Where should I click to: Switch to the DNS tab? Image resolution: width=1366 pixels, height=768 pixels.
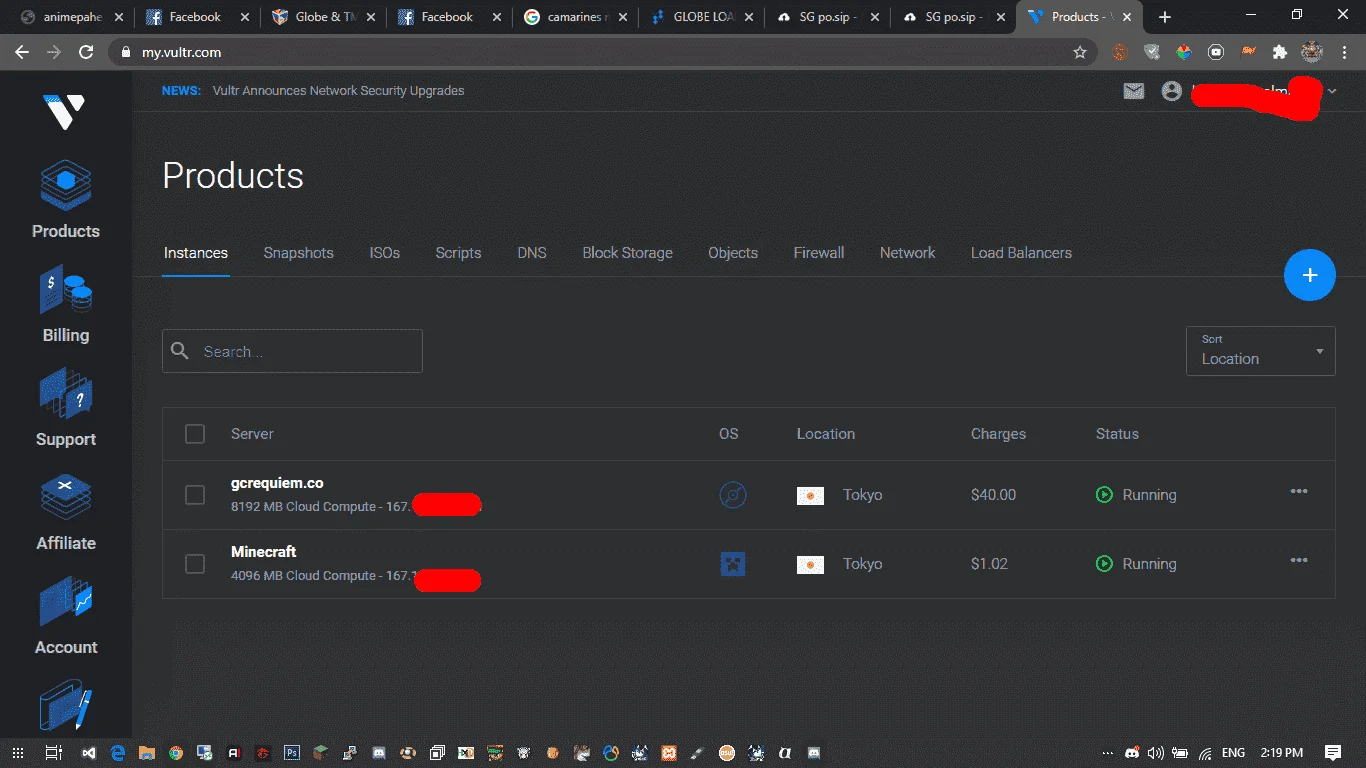point(532,253)
